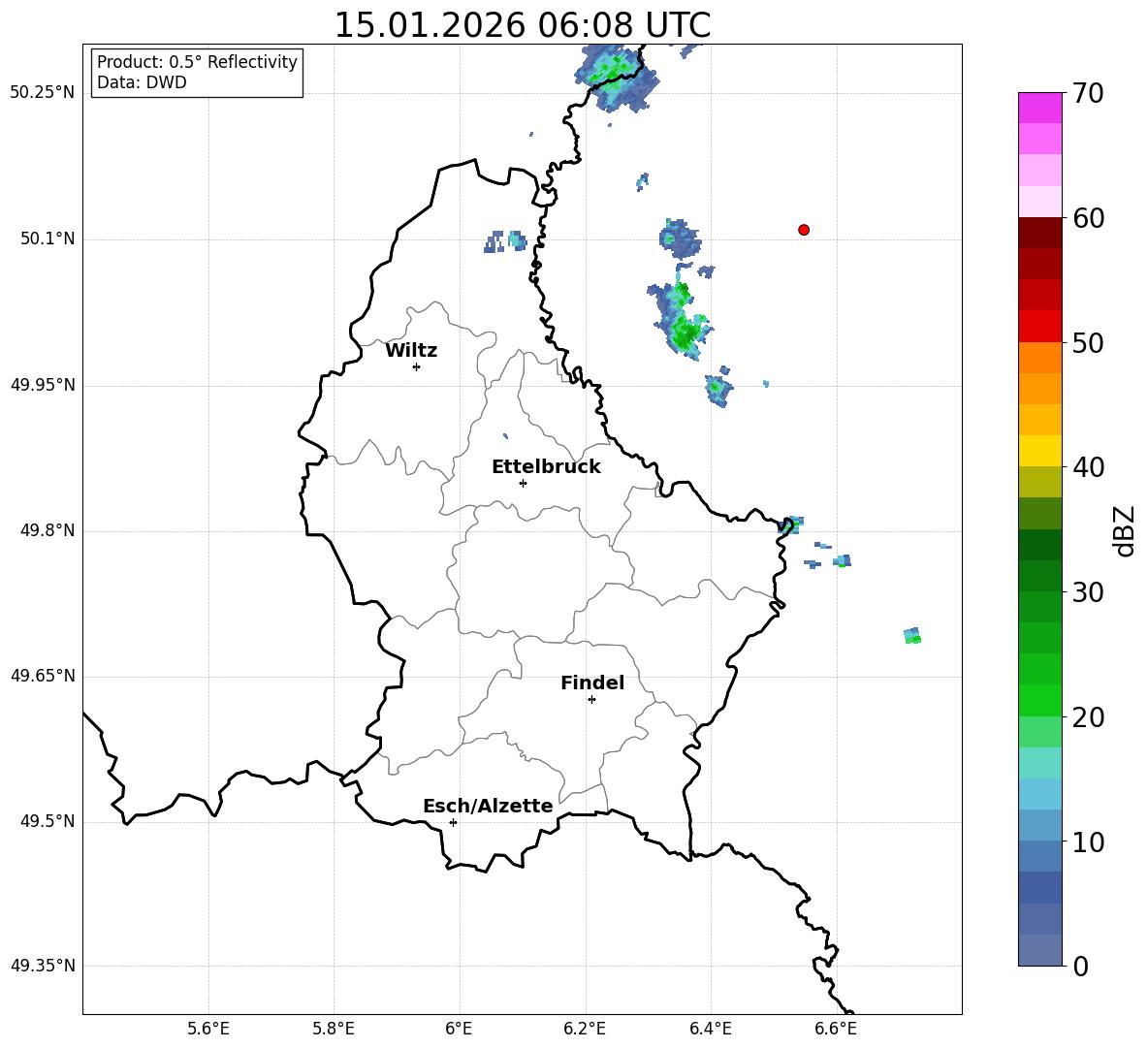Viewport: 1148px width, 1048px height.
Task: Click the Esch/Alzette cross location marker
Action: (453, 822)
